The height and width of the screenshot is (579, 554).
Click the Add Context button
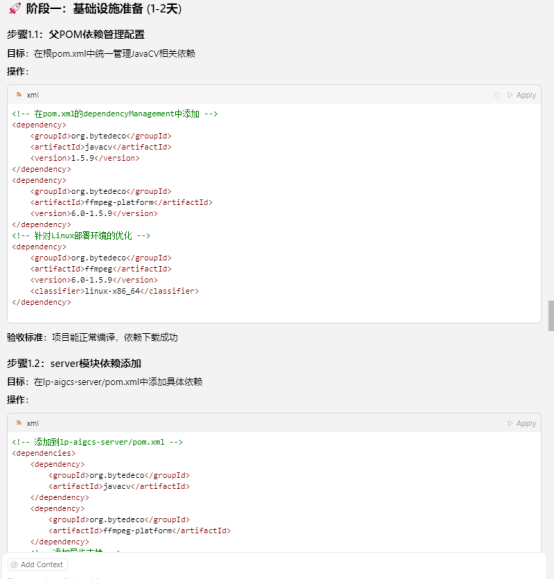[x=37, y=564]
